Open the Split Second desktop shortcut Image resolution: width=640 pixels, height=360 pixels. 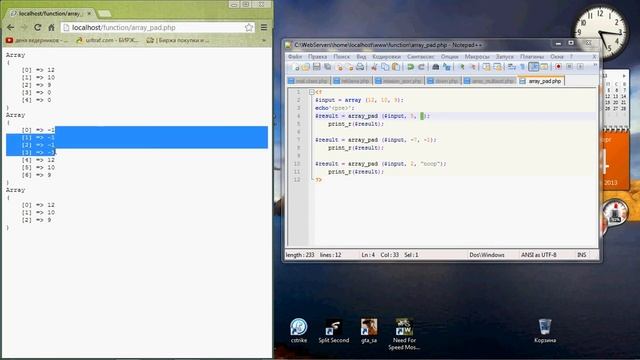(x=334, y=331)
